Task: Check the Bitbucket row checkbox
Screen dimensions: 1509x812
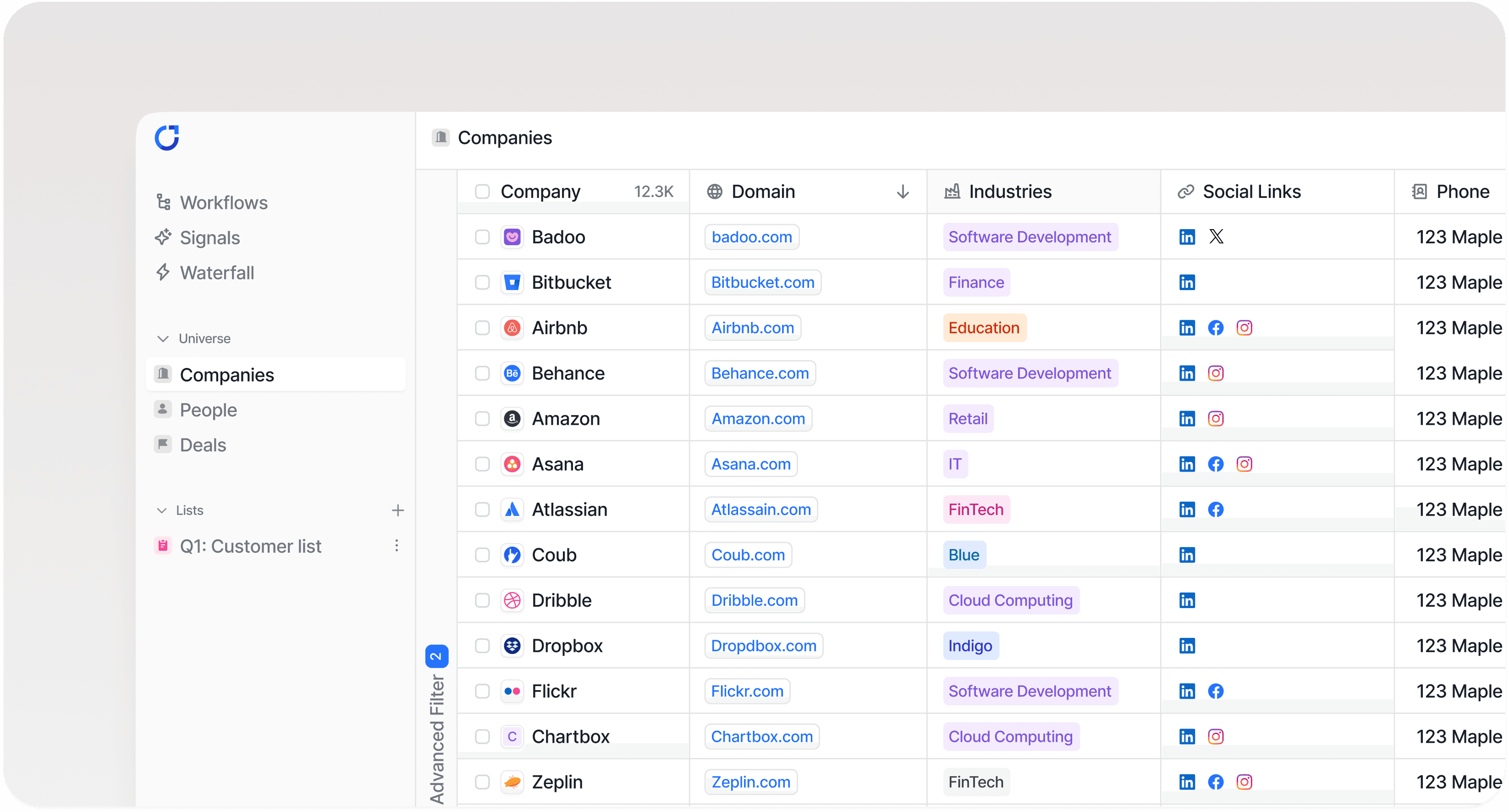Action: (482, 282)
